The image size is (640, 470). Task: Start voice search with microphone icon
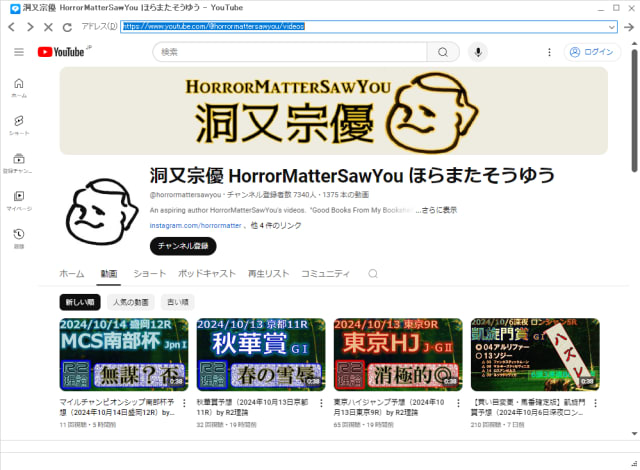pos(478,52)
